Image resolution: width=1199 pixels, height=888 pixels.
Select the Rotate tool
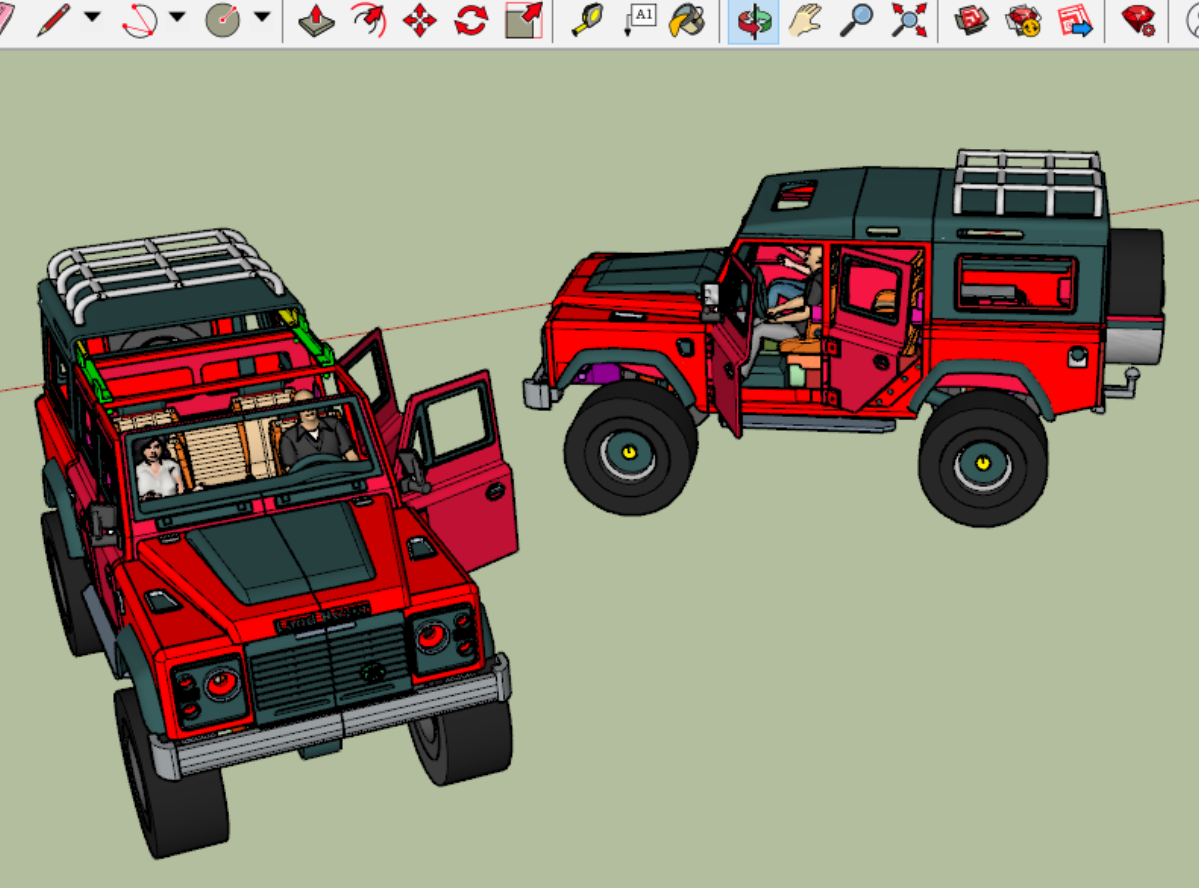pos(470,20)
